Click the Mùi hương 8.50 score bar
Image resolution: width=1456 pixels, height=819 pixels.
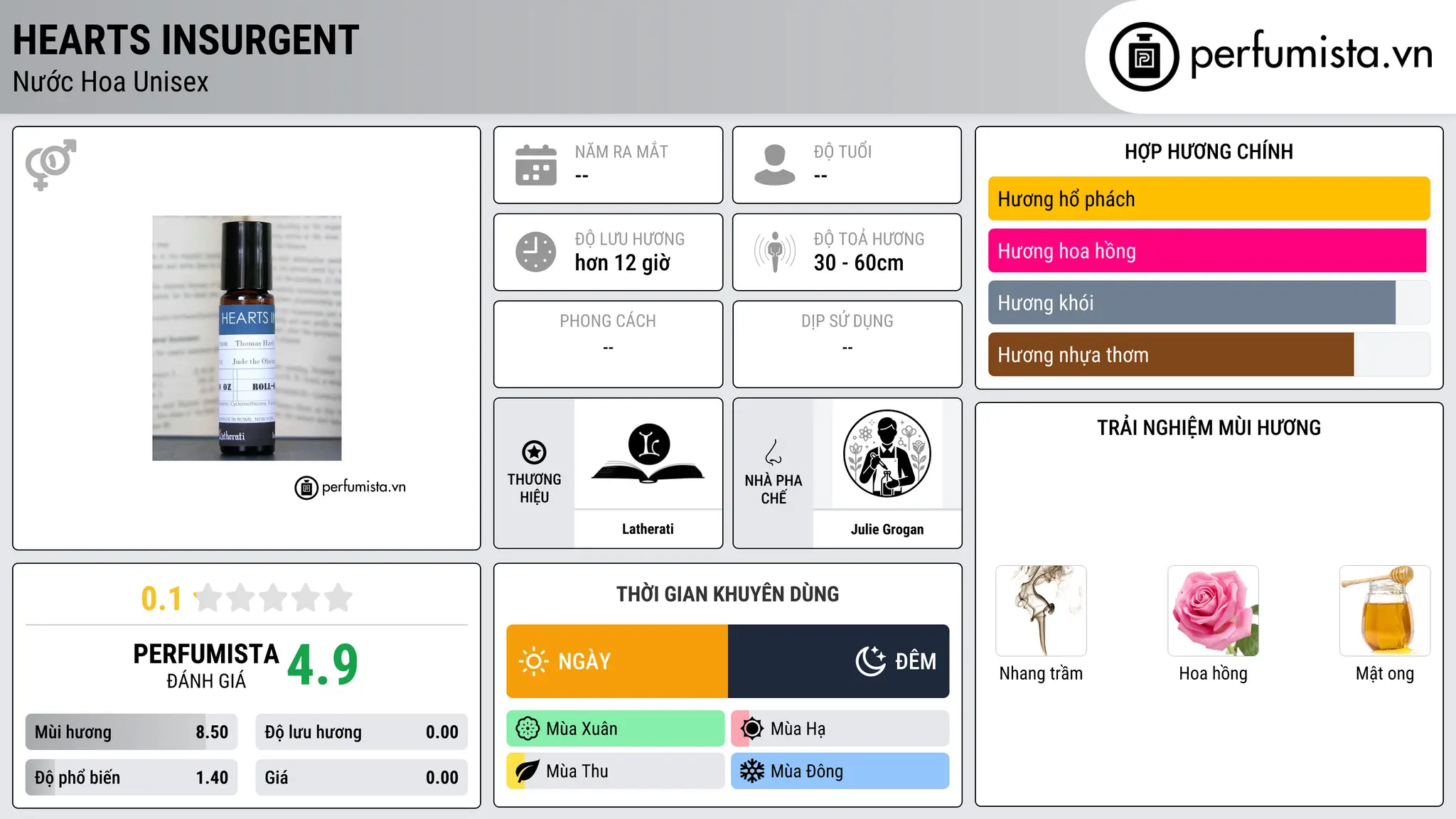coord(132,732)
